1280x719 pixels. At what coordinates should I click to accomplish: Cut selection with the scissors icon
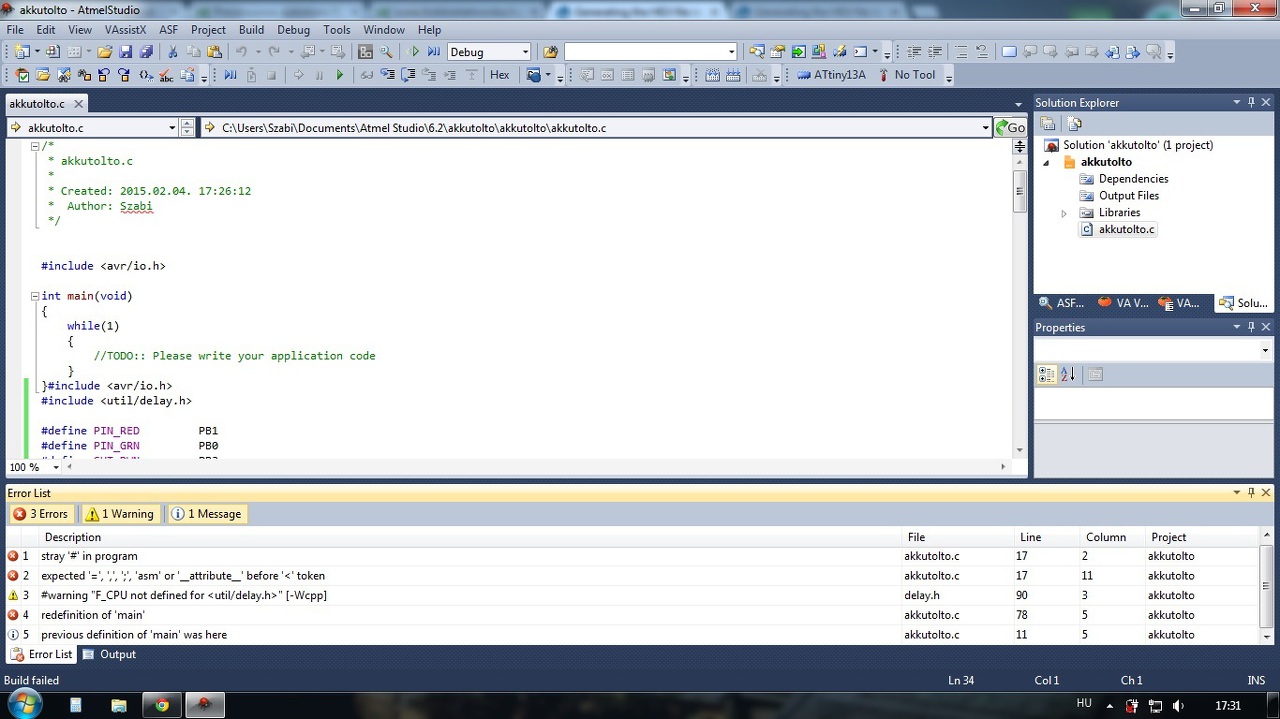pos(173,52)
